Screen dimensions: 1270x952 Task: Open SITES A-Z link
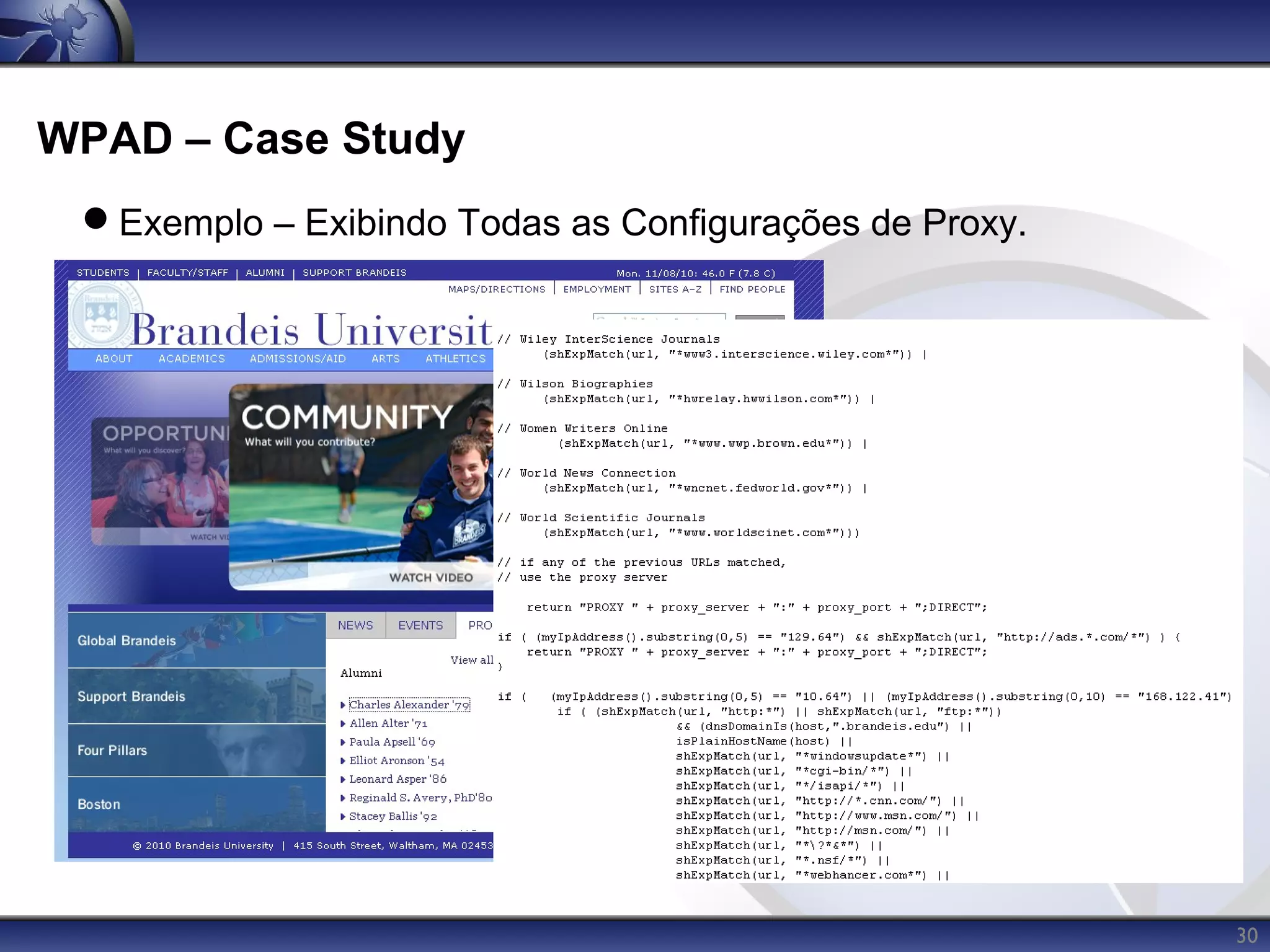pyautogui.click(x=675, y=289)
